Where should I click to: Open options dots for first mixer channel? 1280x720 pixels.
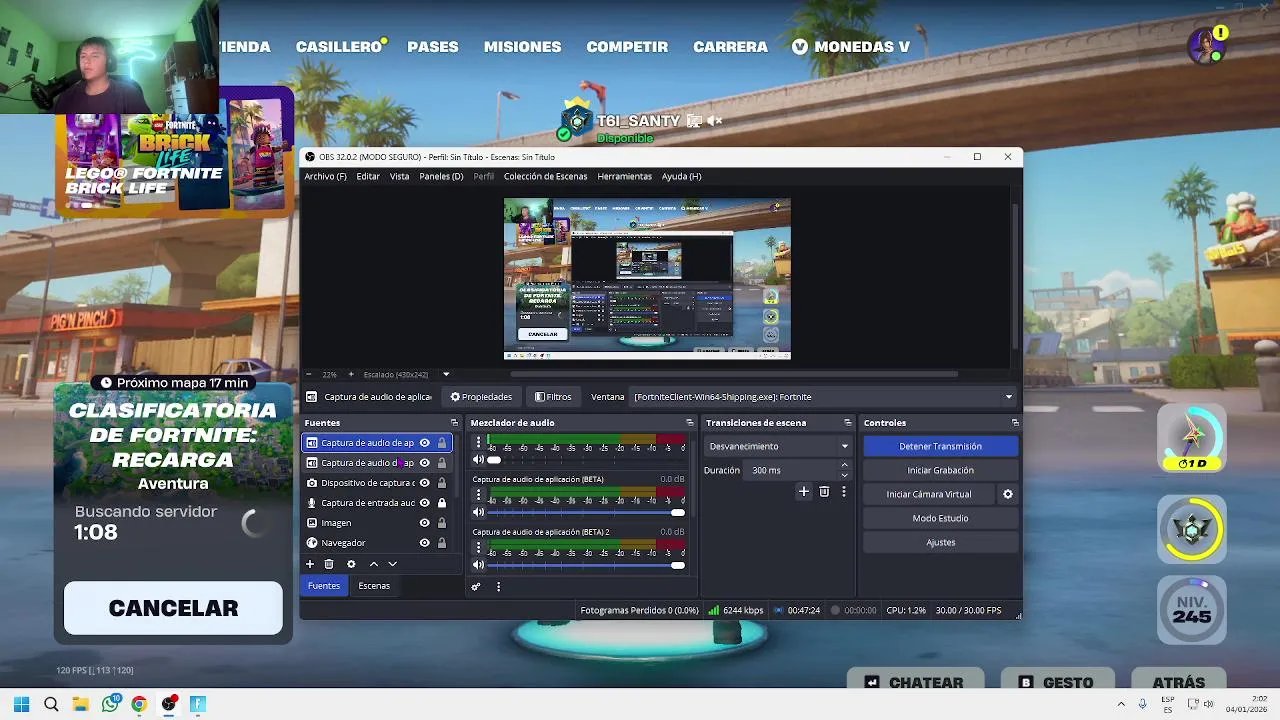pos(478,442)
